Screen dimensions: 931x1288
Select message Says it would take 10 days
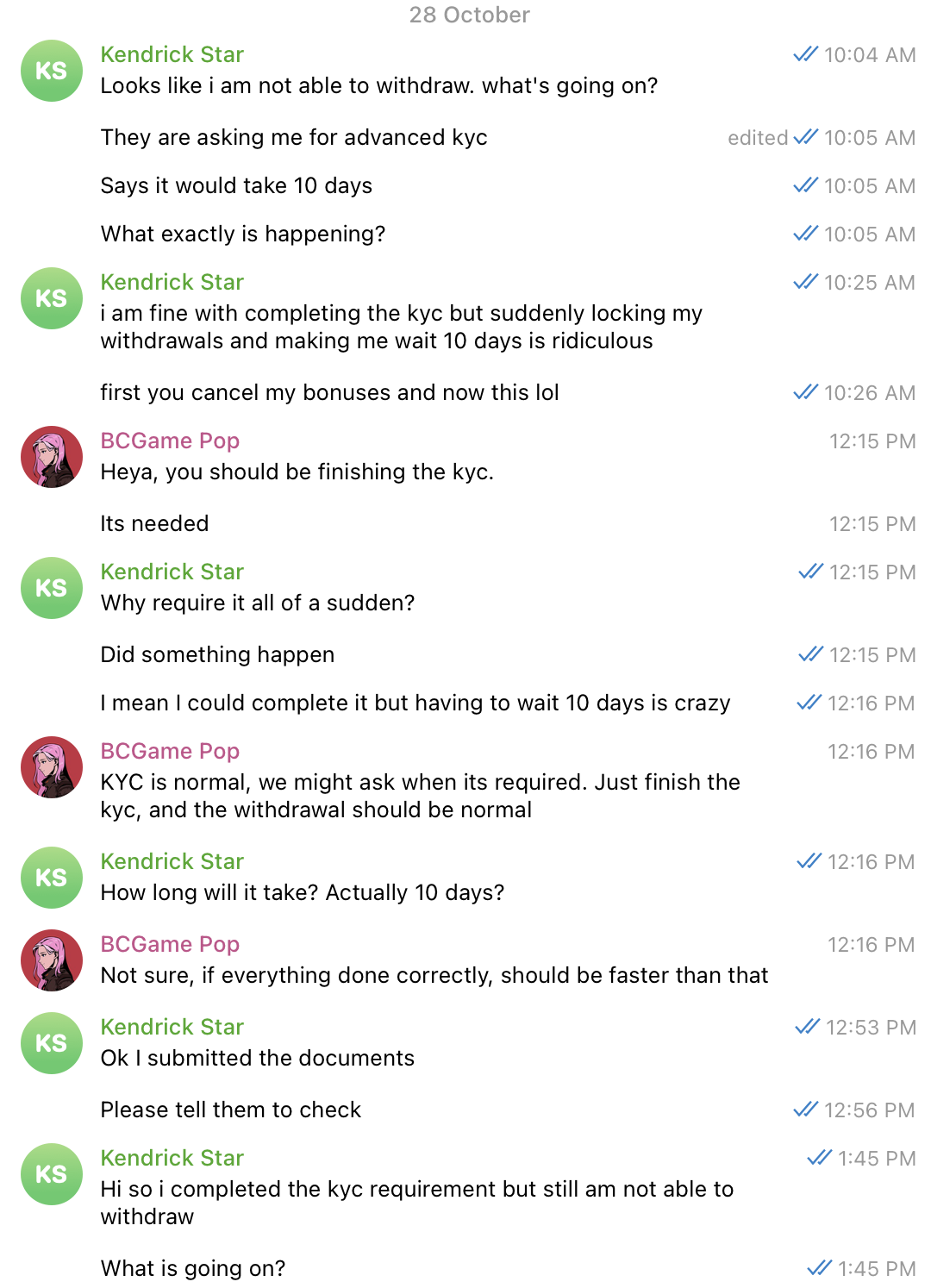(x=236, y=185)
